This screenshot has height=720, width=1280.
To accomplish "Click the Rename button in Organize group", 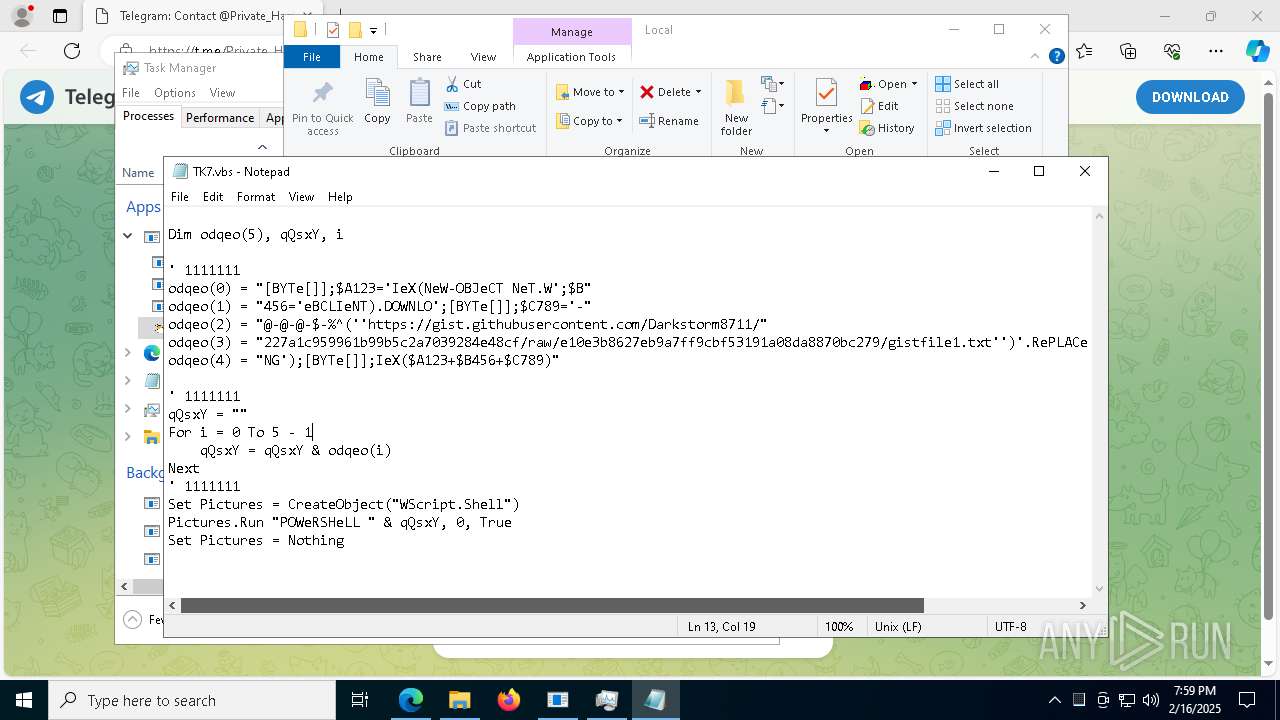I will pos(669,121).
